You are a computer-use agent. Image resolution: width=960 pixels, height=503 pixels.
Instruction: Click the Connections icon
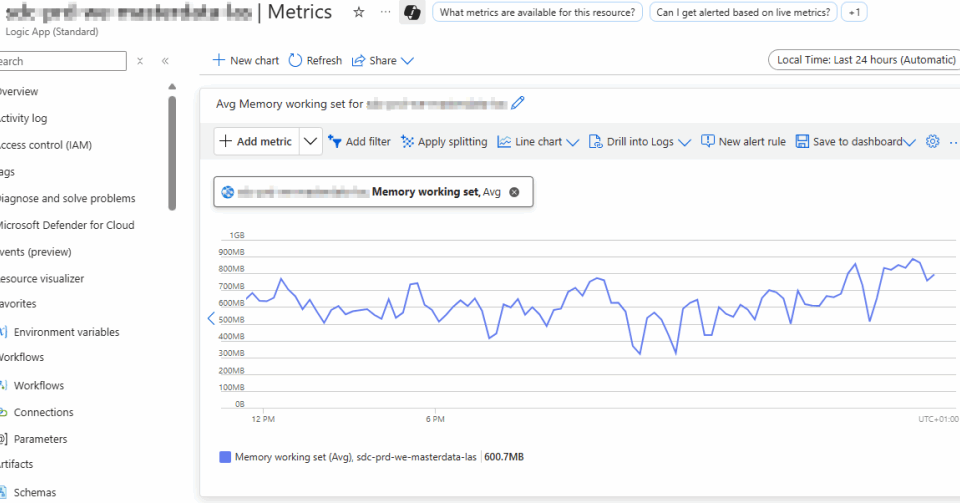point(3,412)
